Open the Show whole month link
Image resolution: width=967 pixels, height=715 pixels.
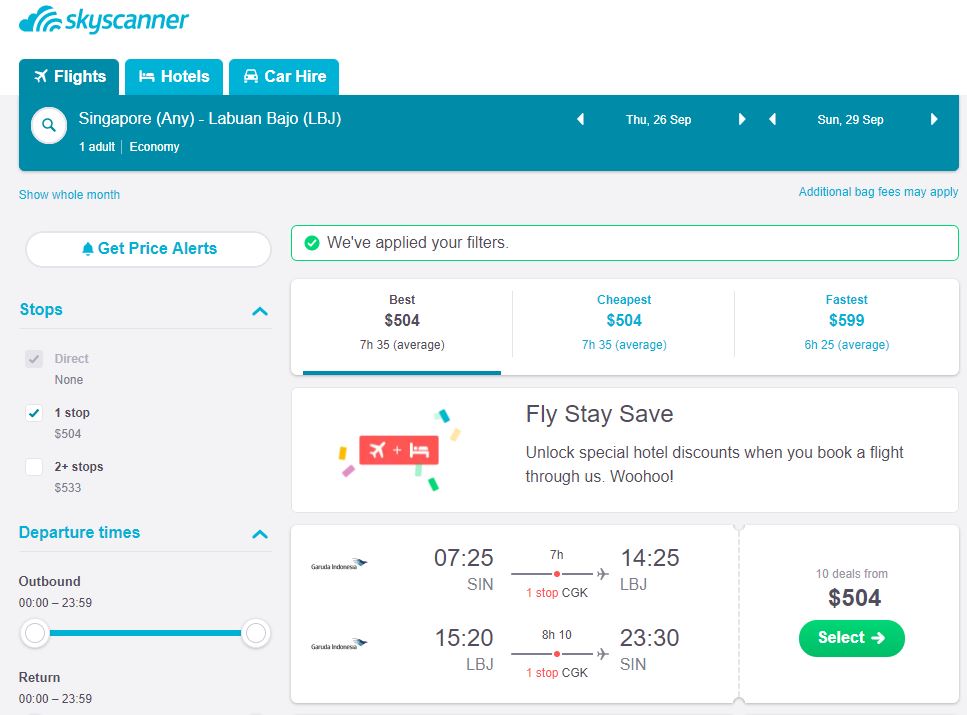[x=69, y=195]
